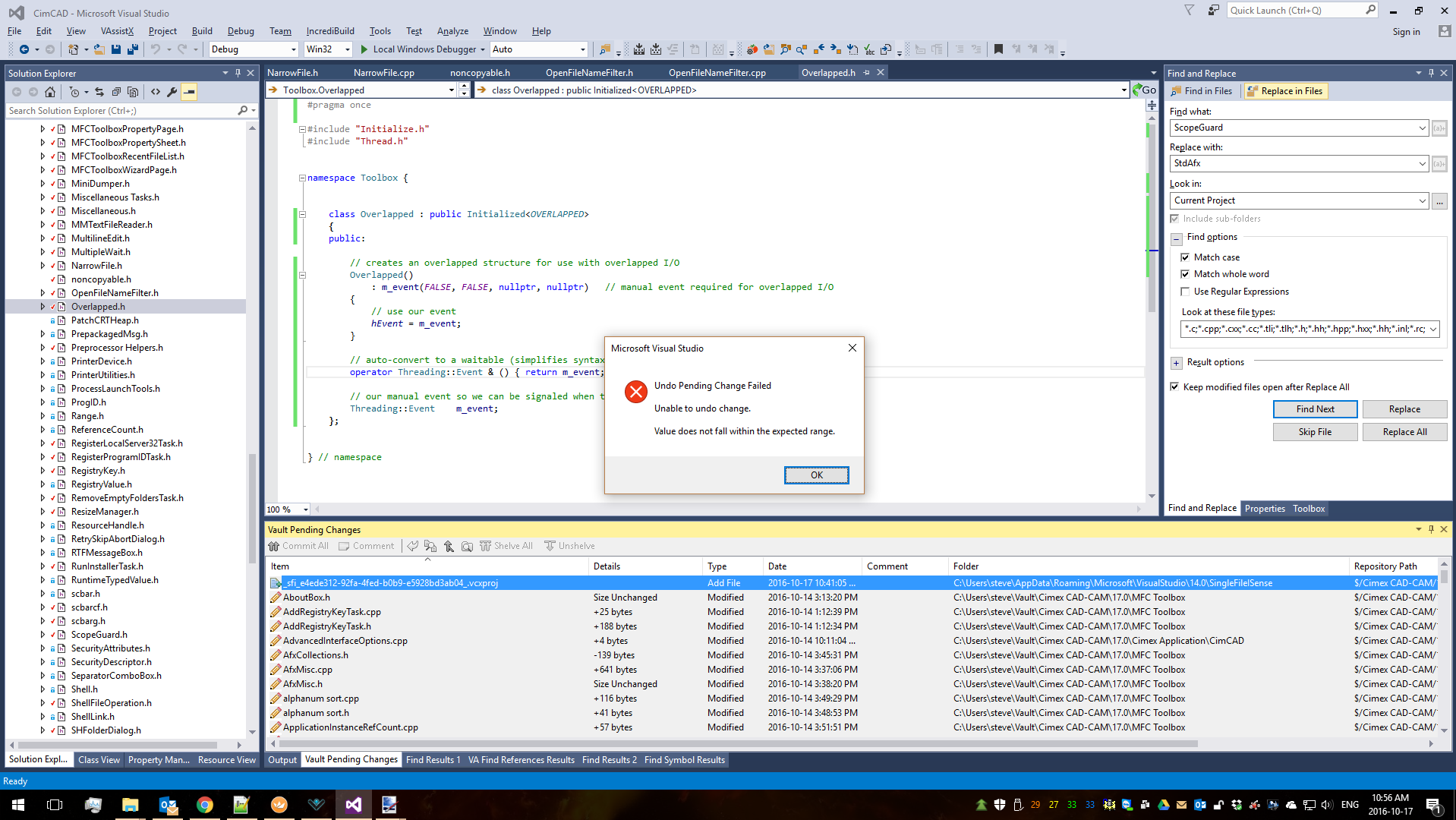This screenshot has height=820, width=1456.
Task: Toggle Match whole word checkbox
Action: 1185,274
